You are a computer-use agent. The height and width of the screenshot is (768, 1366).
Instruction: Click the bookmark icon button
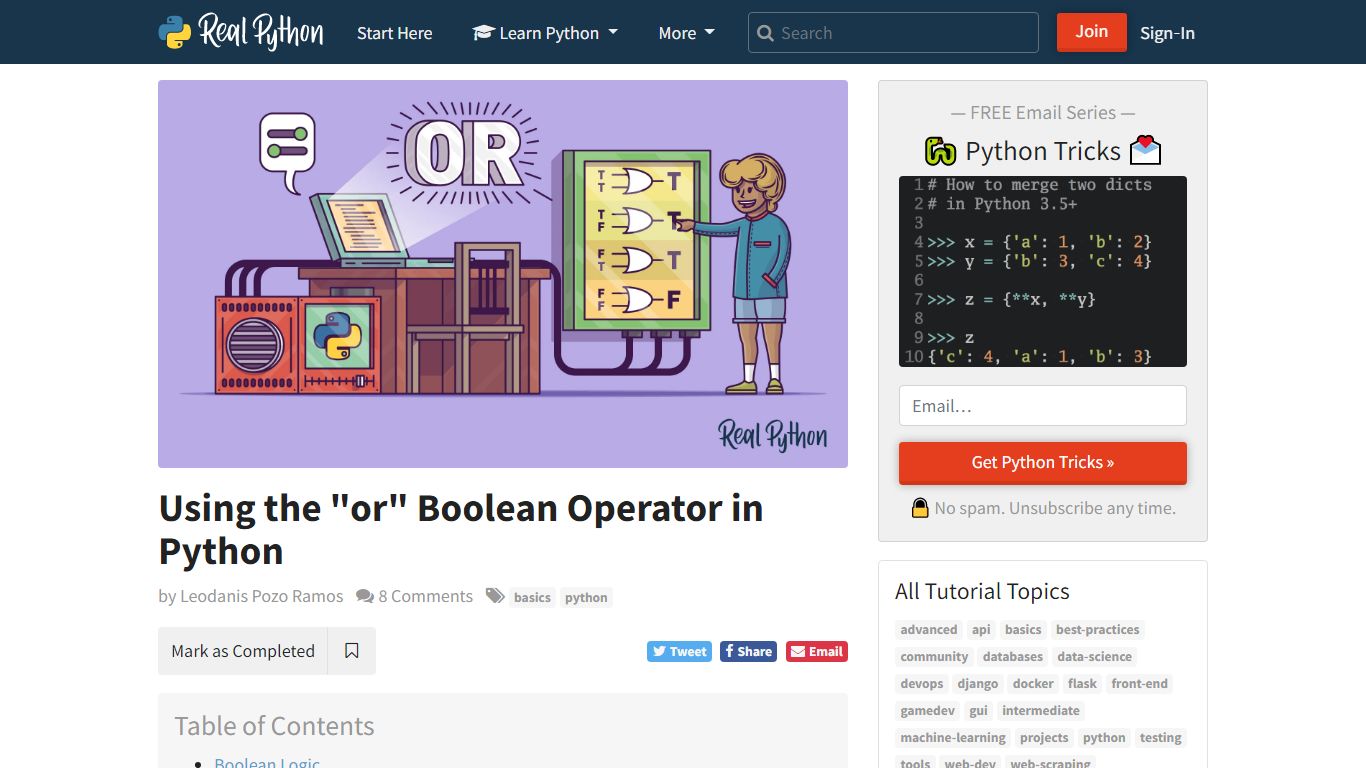point(351,651)
